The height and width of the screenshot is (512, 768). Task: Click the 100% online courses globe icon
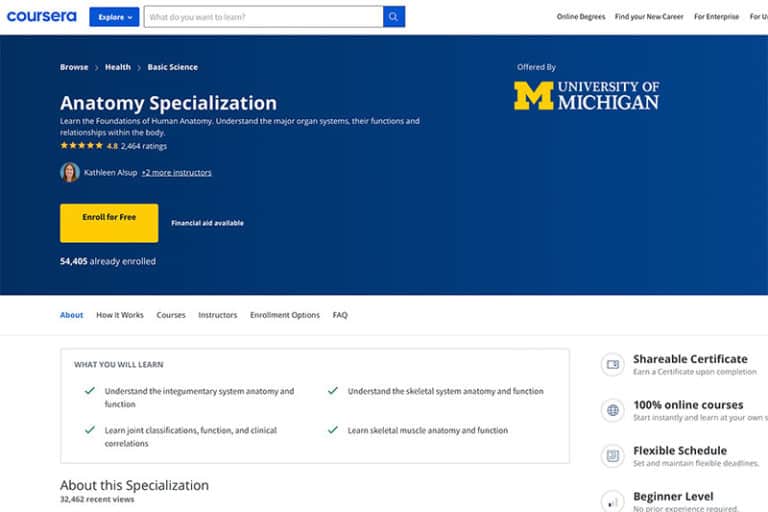612,410
